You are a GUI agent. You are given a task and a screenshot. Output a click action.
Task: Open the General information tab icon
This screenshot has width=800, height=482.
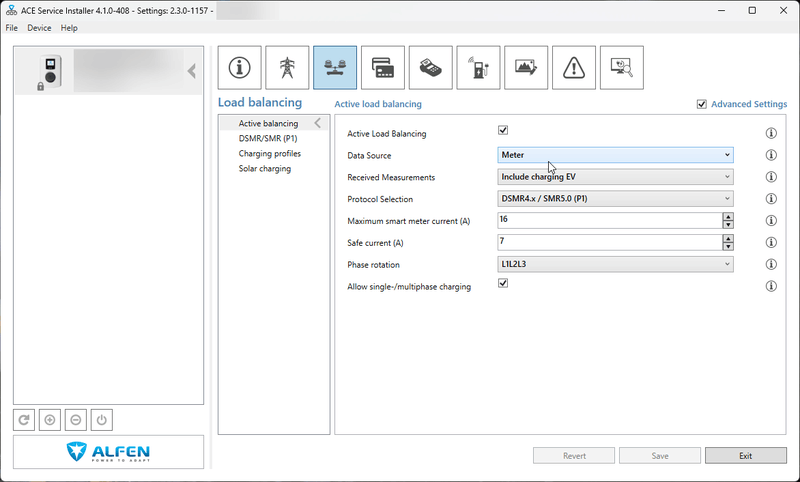(239, 68)
